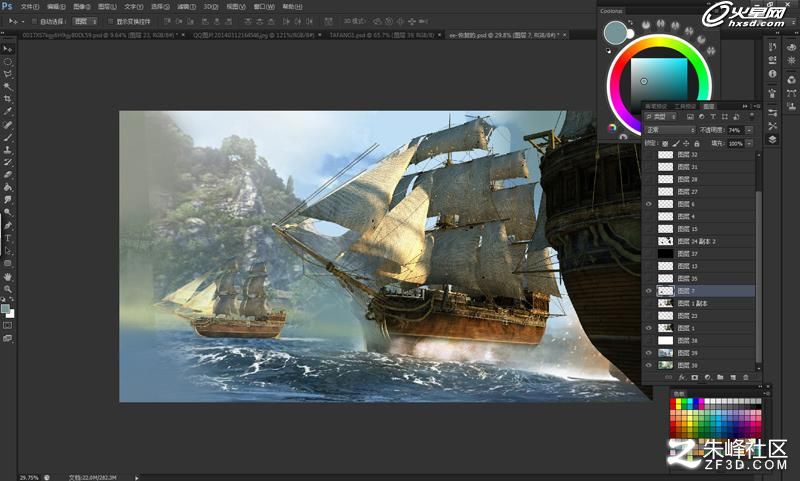Click lock position icon in Layers panel

(x=686, y=144)
